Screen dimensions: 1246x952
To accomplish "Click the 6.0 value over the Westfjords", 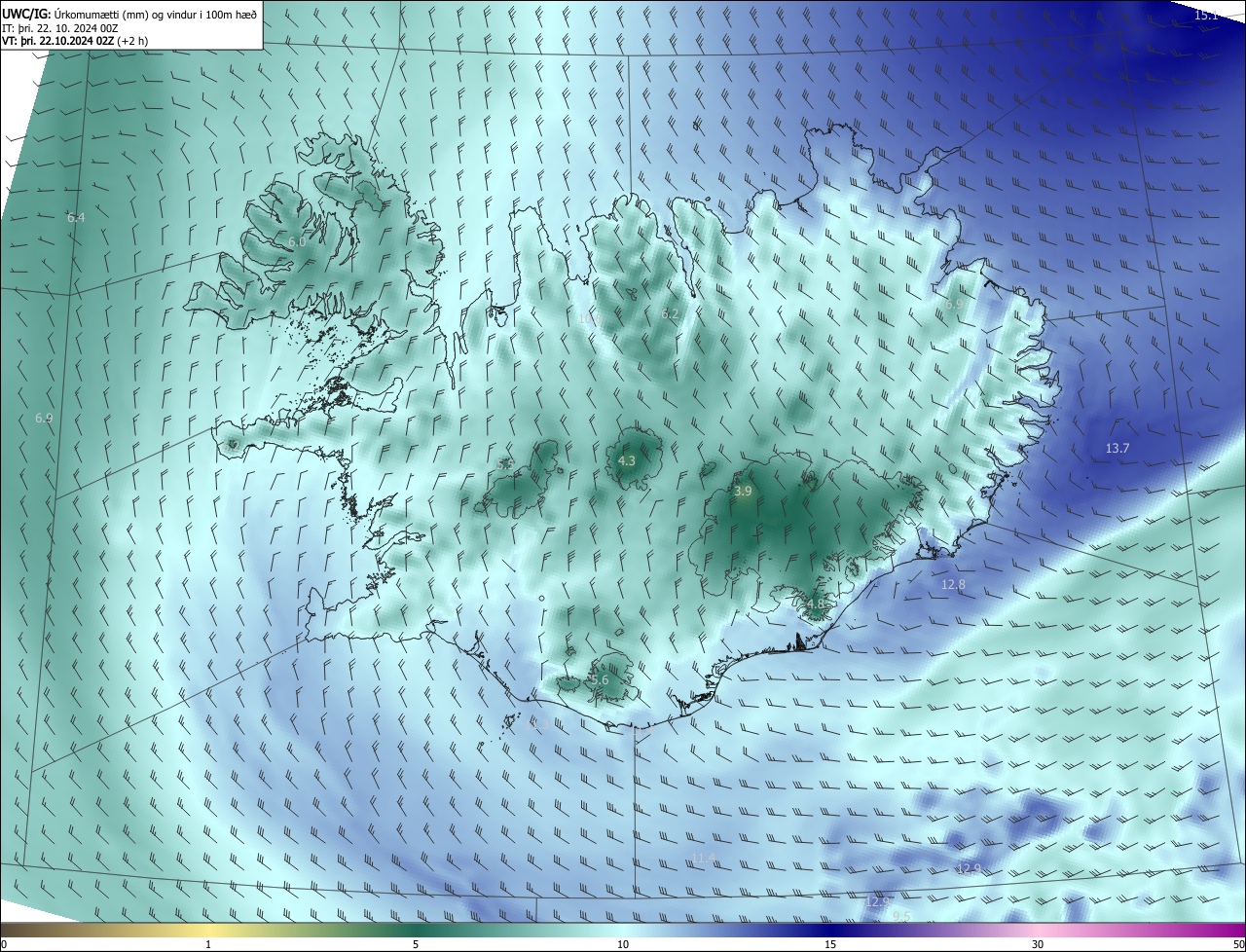I will click(x=297, y=241).
